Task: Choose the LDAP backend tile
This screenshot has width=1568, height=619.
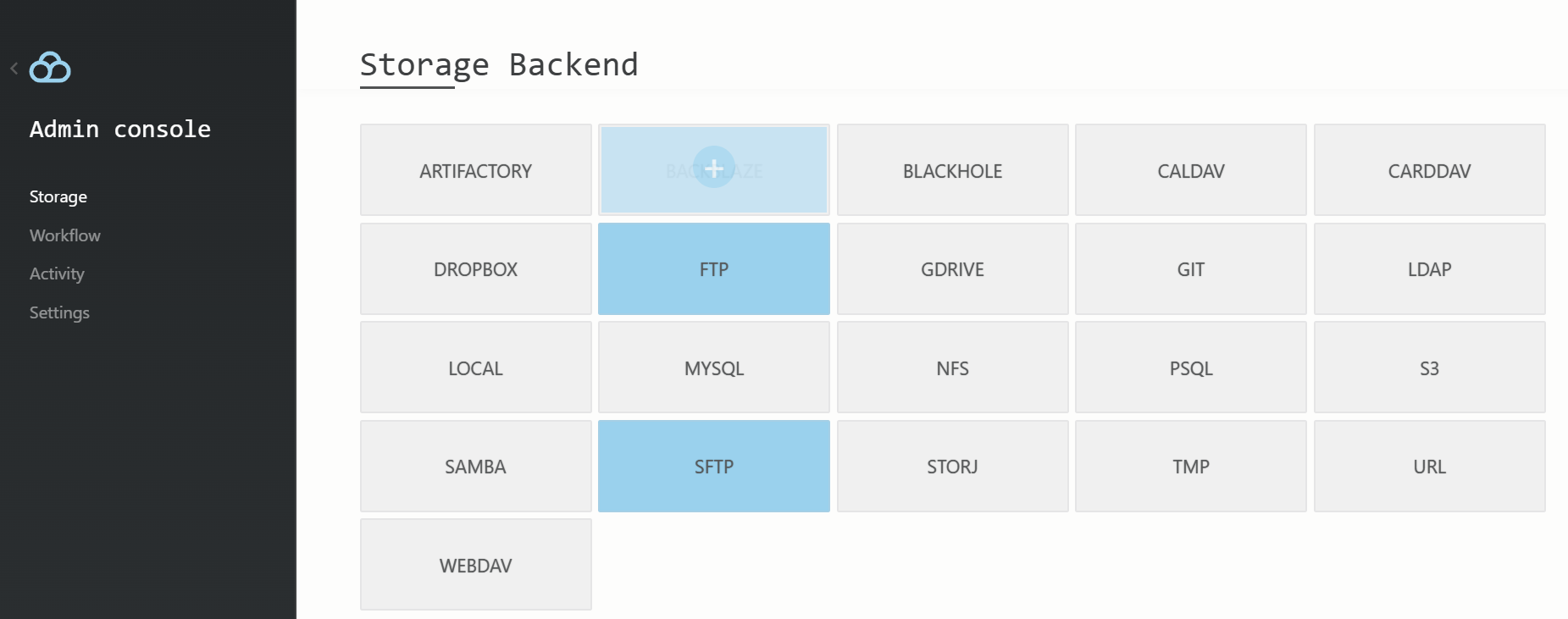Action: [1429, 269]
